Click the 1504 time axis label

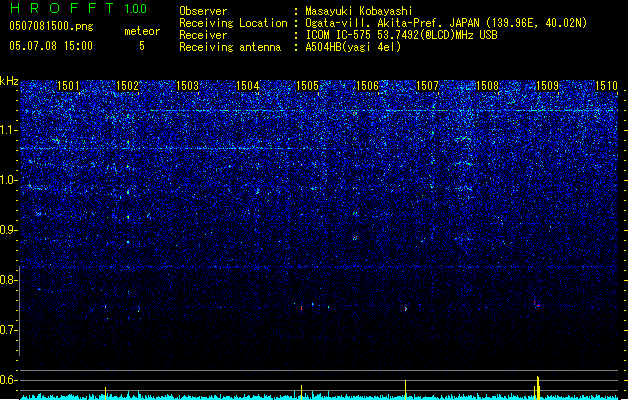pos(248,86)
